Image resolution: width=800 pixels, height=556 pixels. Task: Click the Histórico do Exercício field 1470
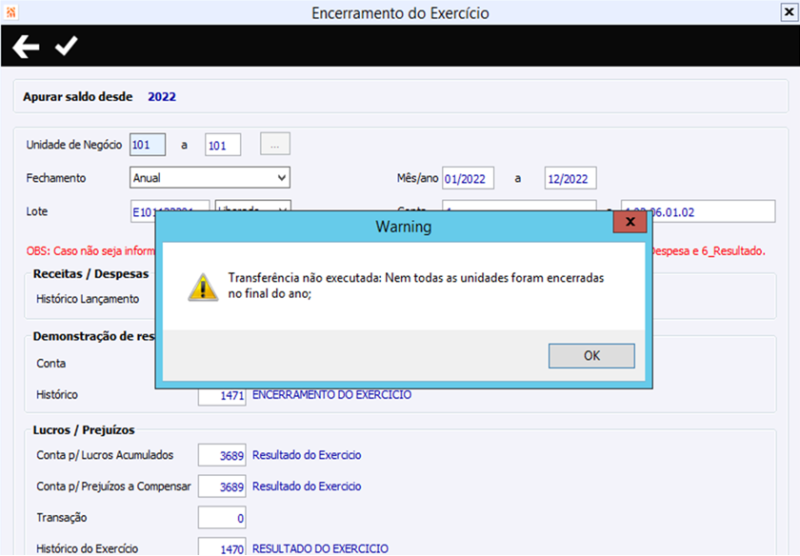[x=222, y=547]
